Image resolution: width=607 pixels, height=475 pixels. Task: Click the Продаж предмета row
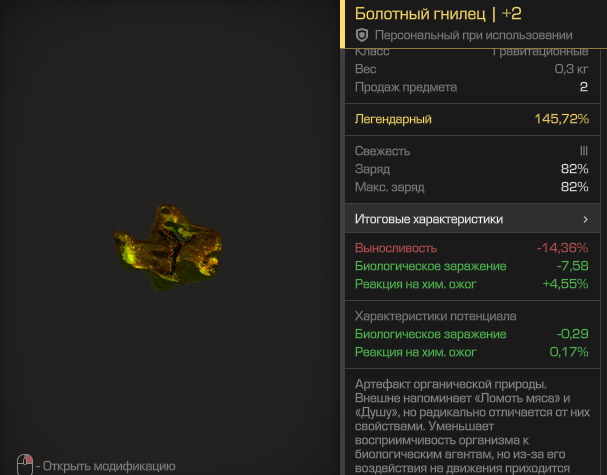pyautogui.click(x=472, y=87)
